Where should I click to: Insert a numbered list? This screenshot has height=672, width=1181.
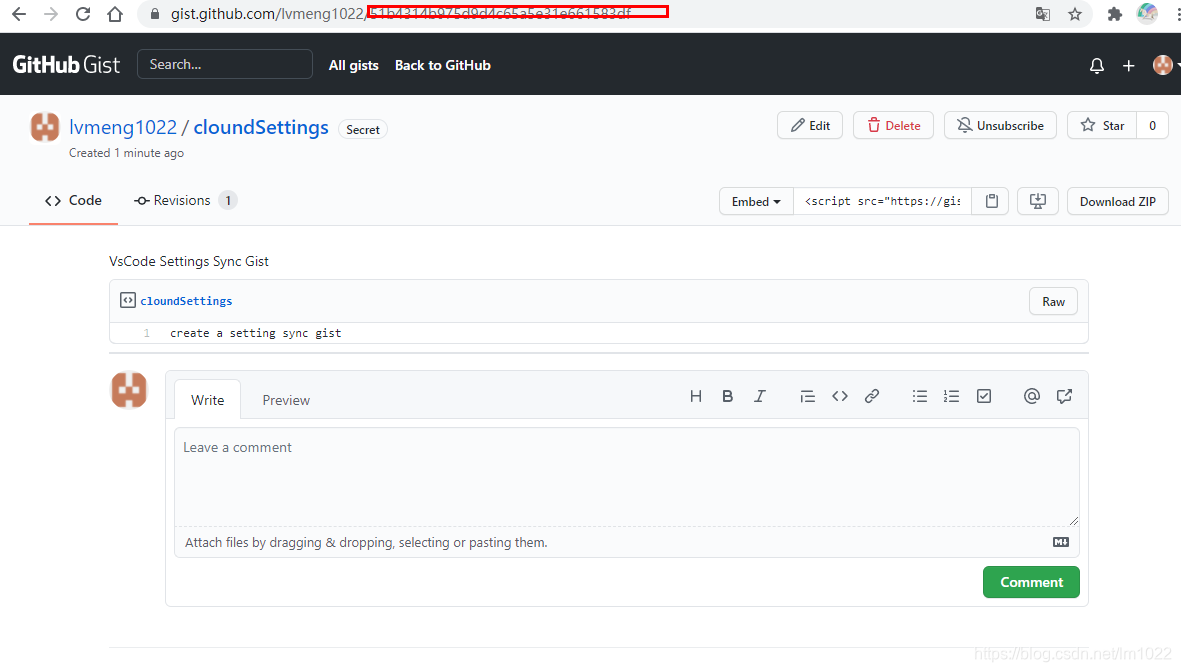click(x=951, y=396)
